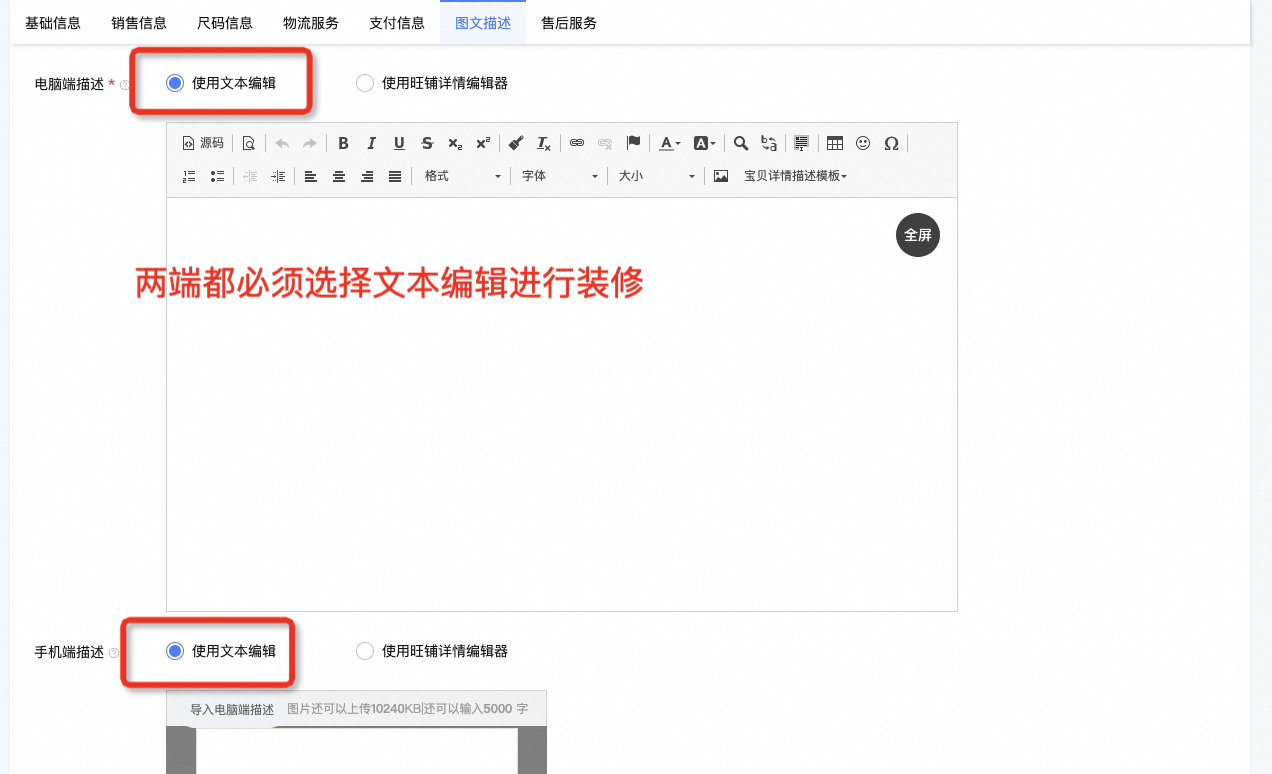Switch to the 基础信息 tab

click(53, 23)
